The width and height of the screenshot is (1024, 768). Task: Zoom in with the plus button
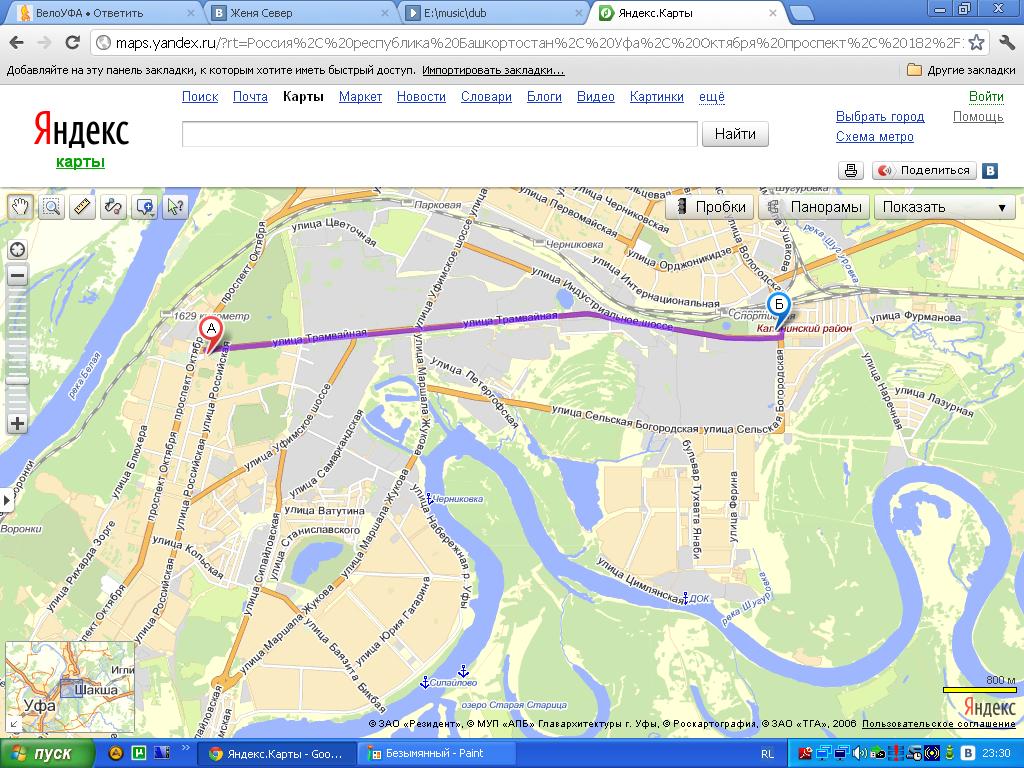coord(18,423)
